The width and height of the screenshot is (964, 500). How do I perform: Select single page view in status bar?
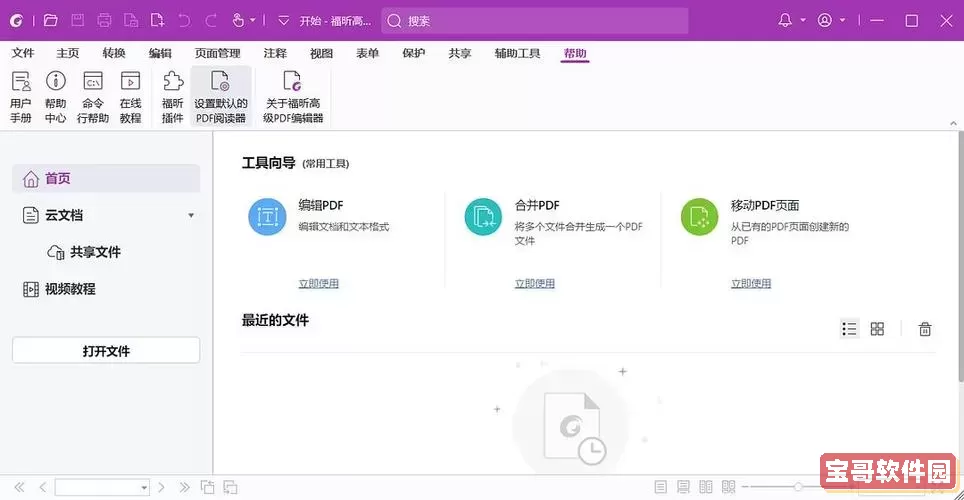[660, 487]
